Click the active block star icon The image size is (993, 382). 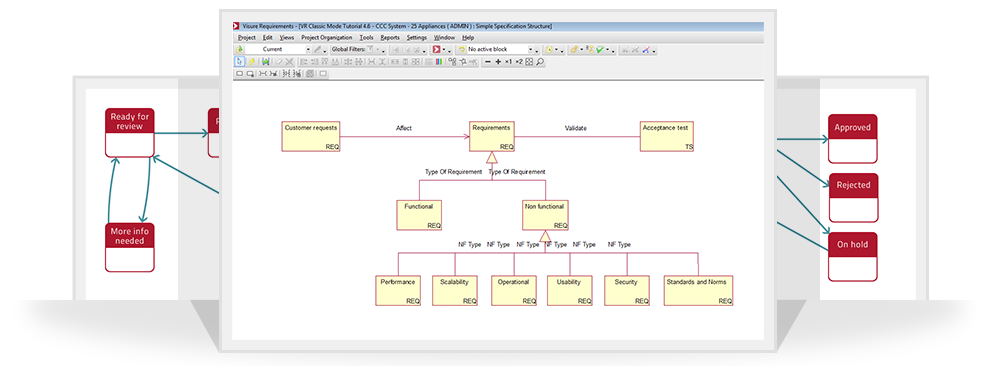462,49
